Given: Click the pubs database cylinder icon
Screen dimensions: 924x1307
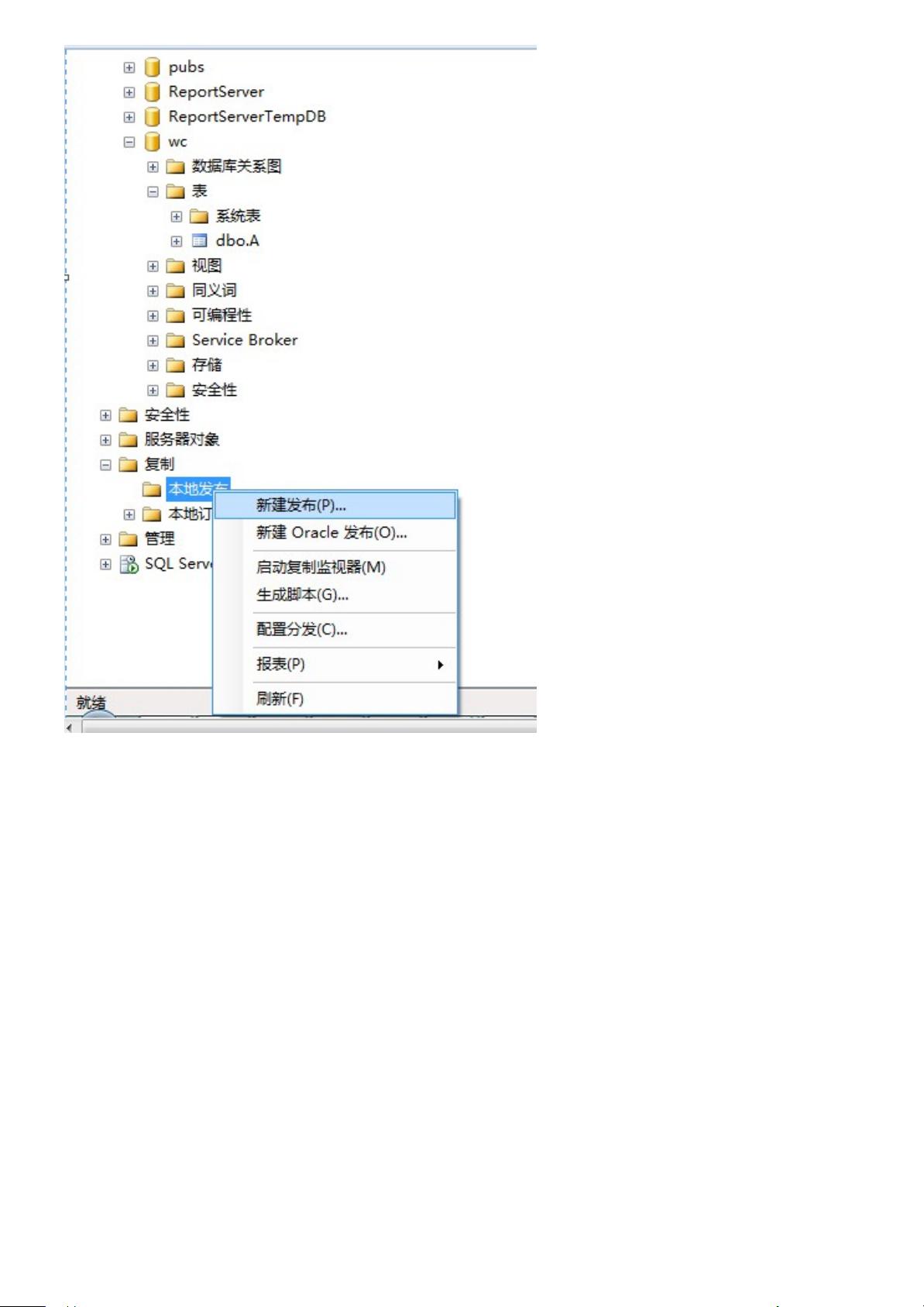Looking at the screenshot, I should [x=153, y=67].
